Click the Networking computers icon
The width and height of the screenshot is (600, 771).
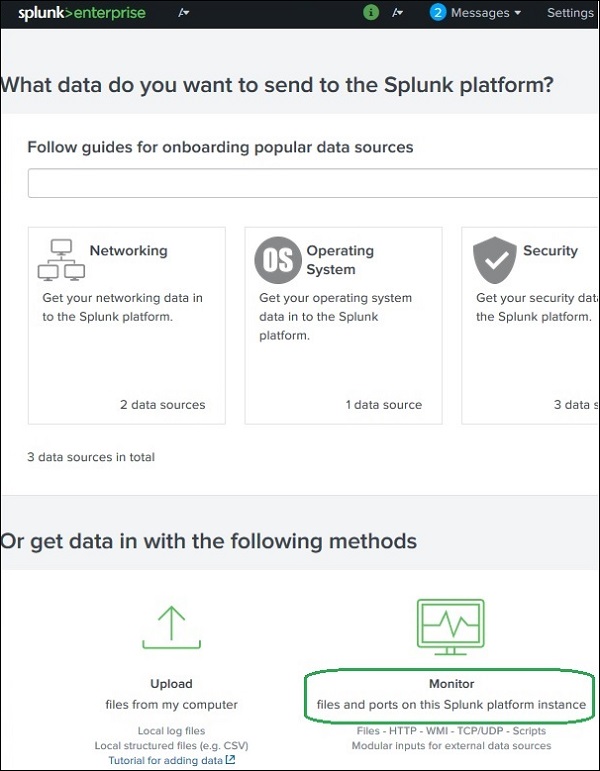(61, 260)
